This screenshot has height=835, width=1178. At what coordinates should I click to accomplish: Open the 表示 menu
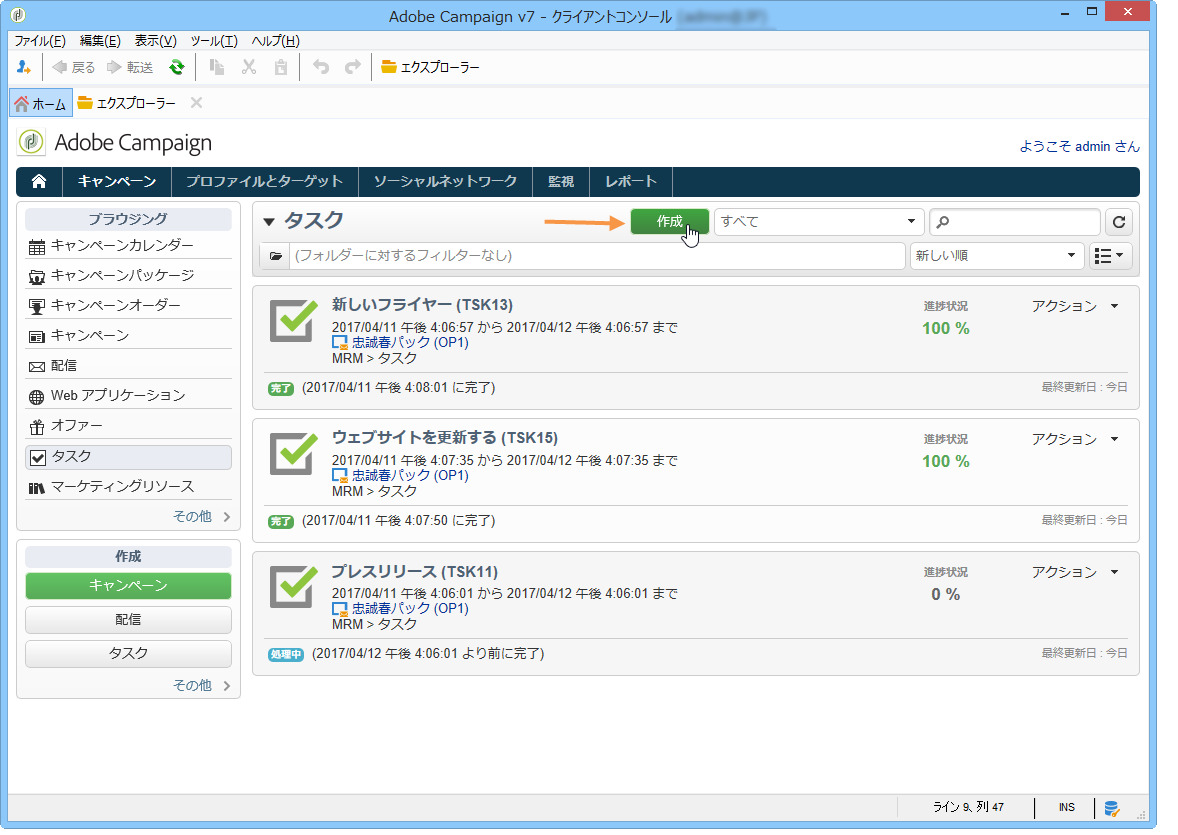tap(156, 41)
